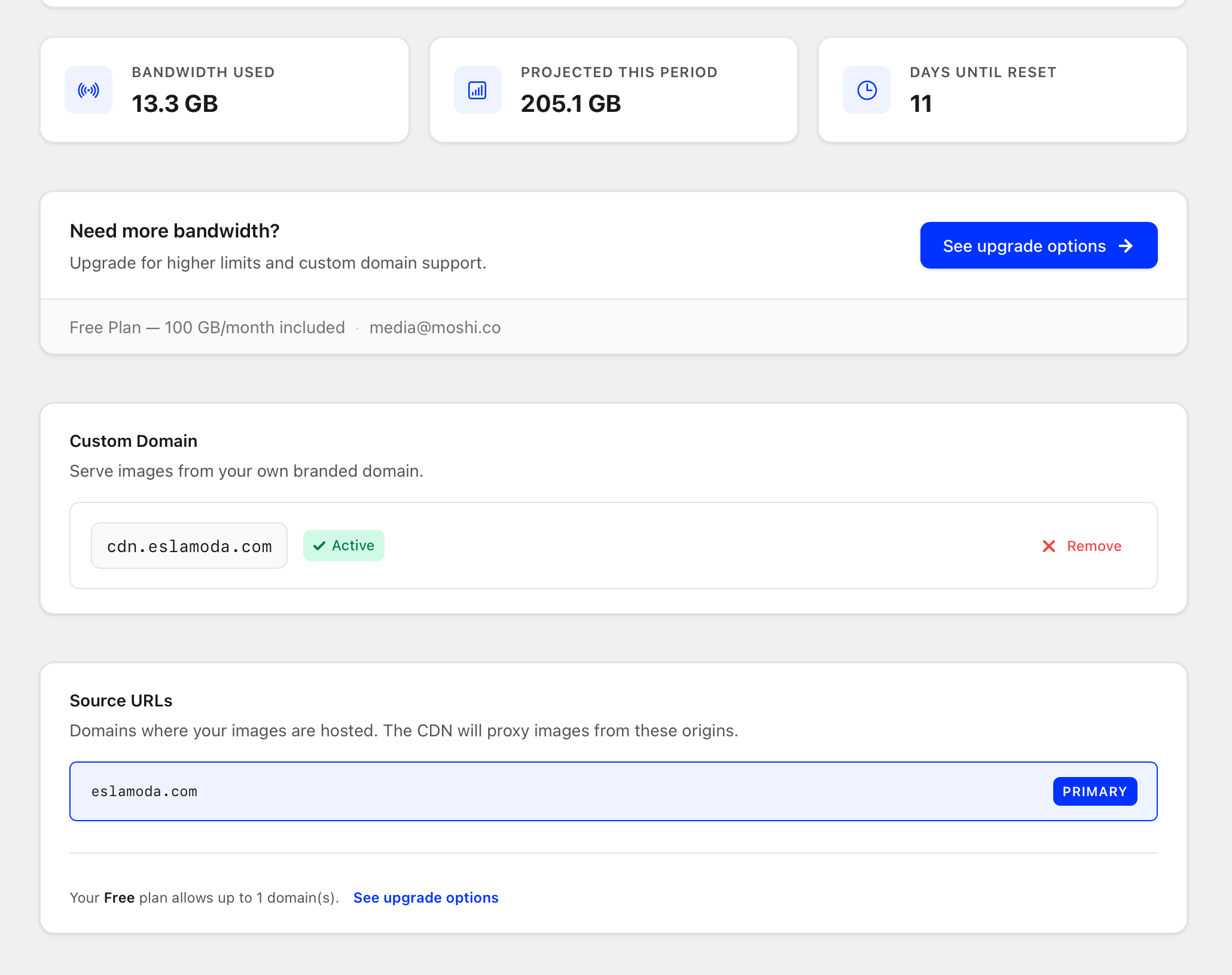Click the X icon next to Remove
Viewport: 1232px width, 975px height.
(x=1048, y=546)
